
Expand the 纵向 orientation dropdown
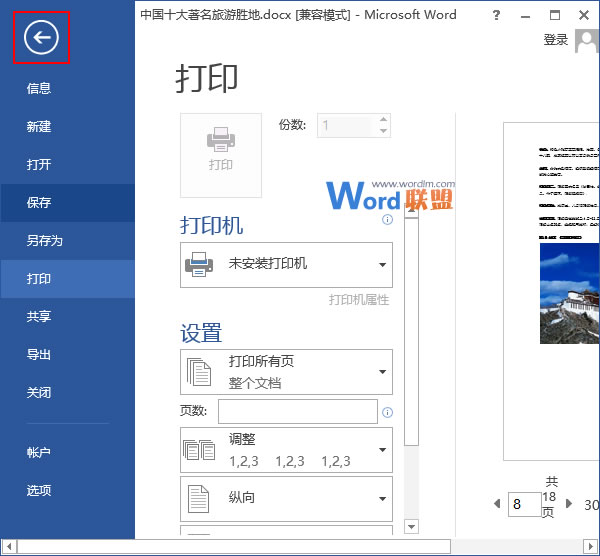pyautogui.click(x=286, y=499)
